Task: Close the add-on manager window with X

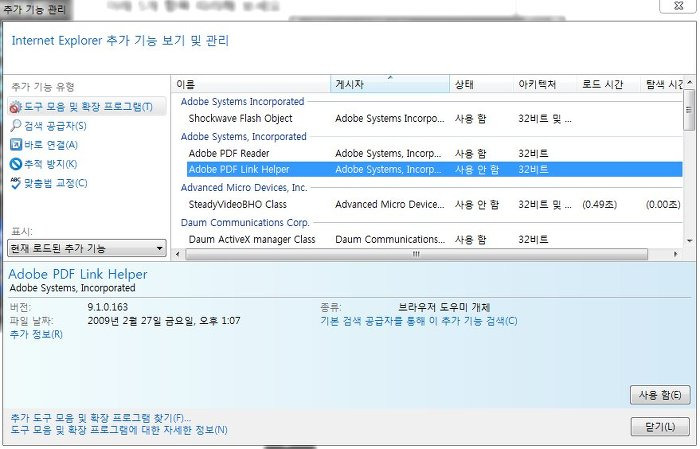Action: (678, 5)
